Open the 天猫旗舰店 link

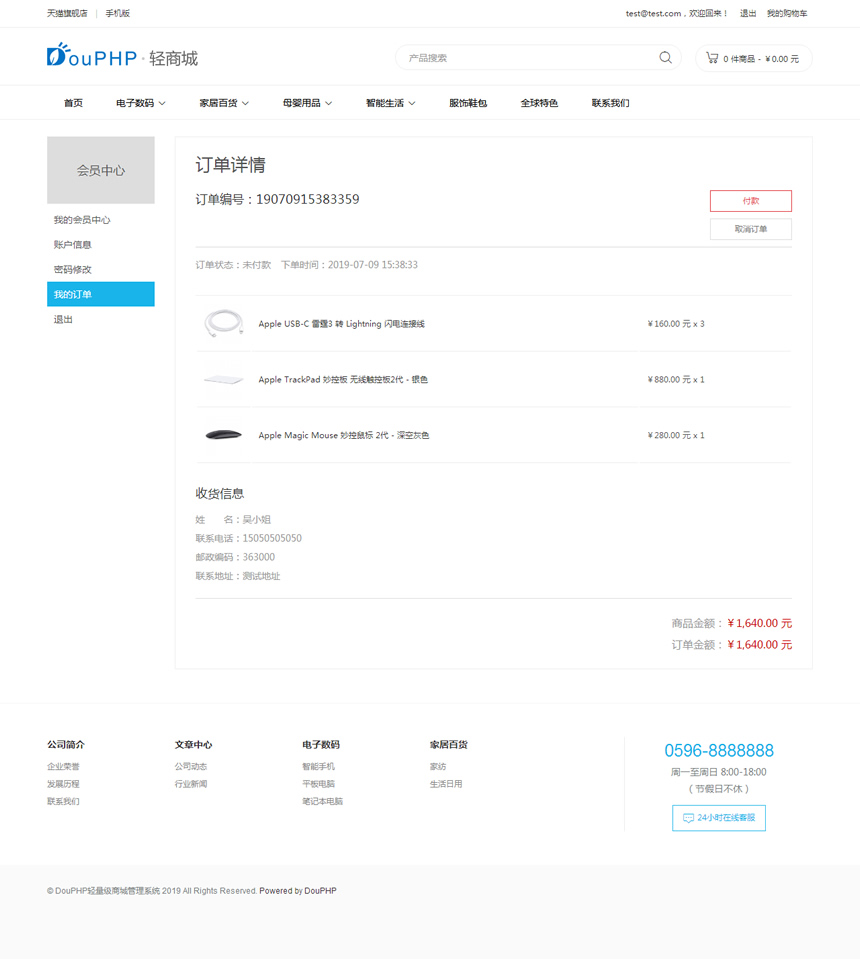67,13
